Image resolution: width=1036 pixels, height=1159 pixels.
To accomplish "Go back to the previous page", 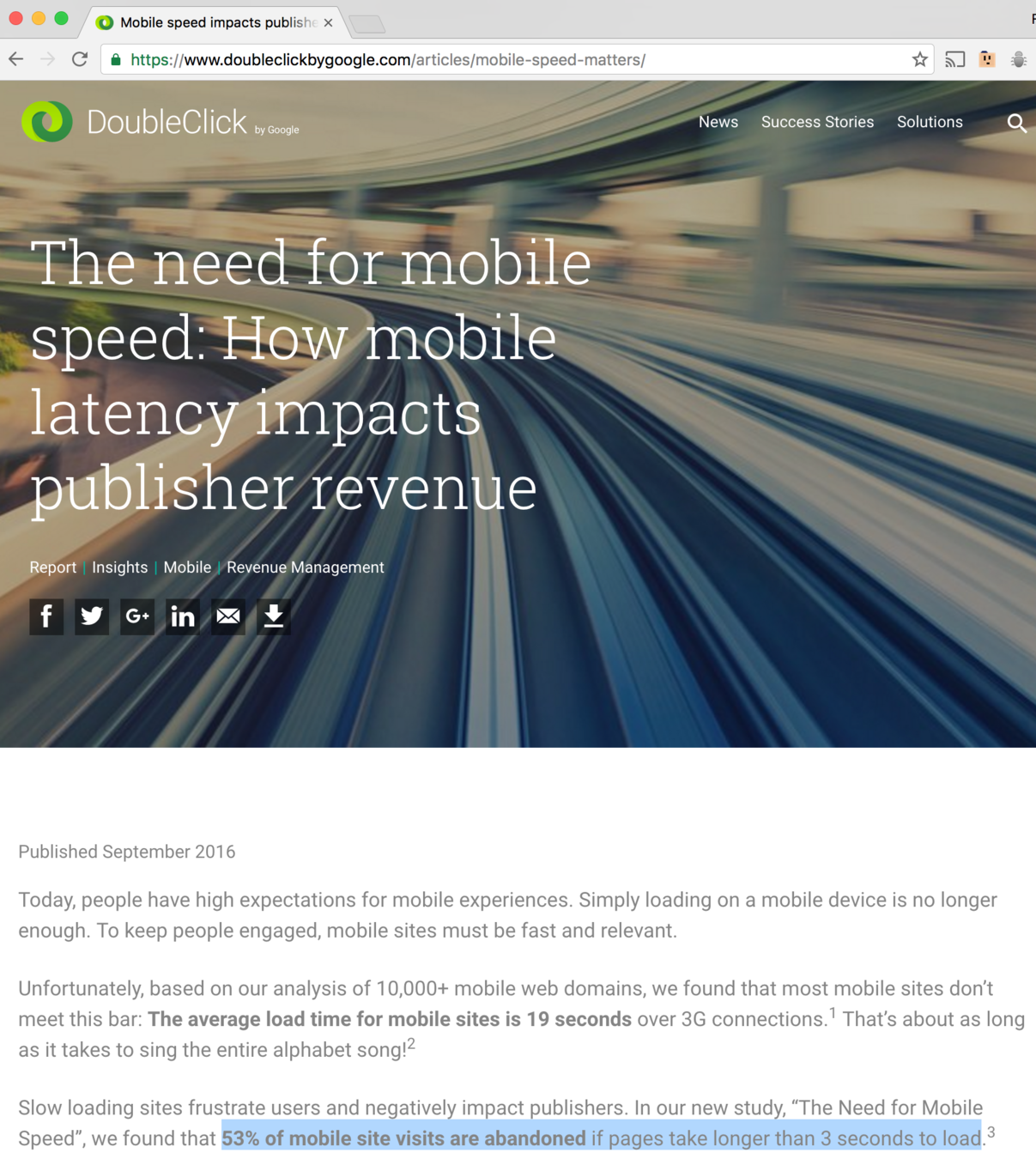I will [16, 59].
